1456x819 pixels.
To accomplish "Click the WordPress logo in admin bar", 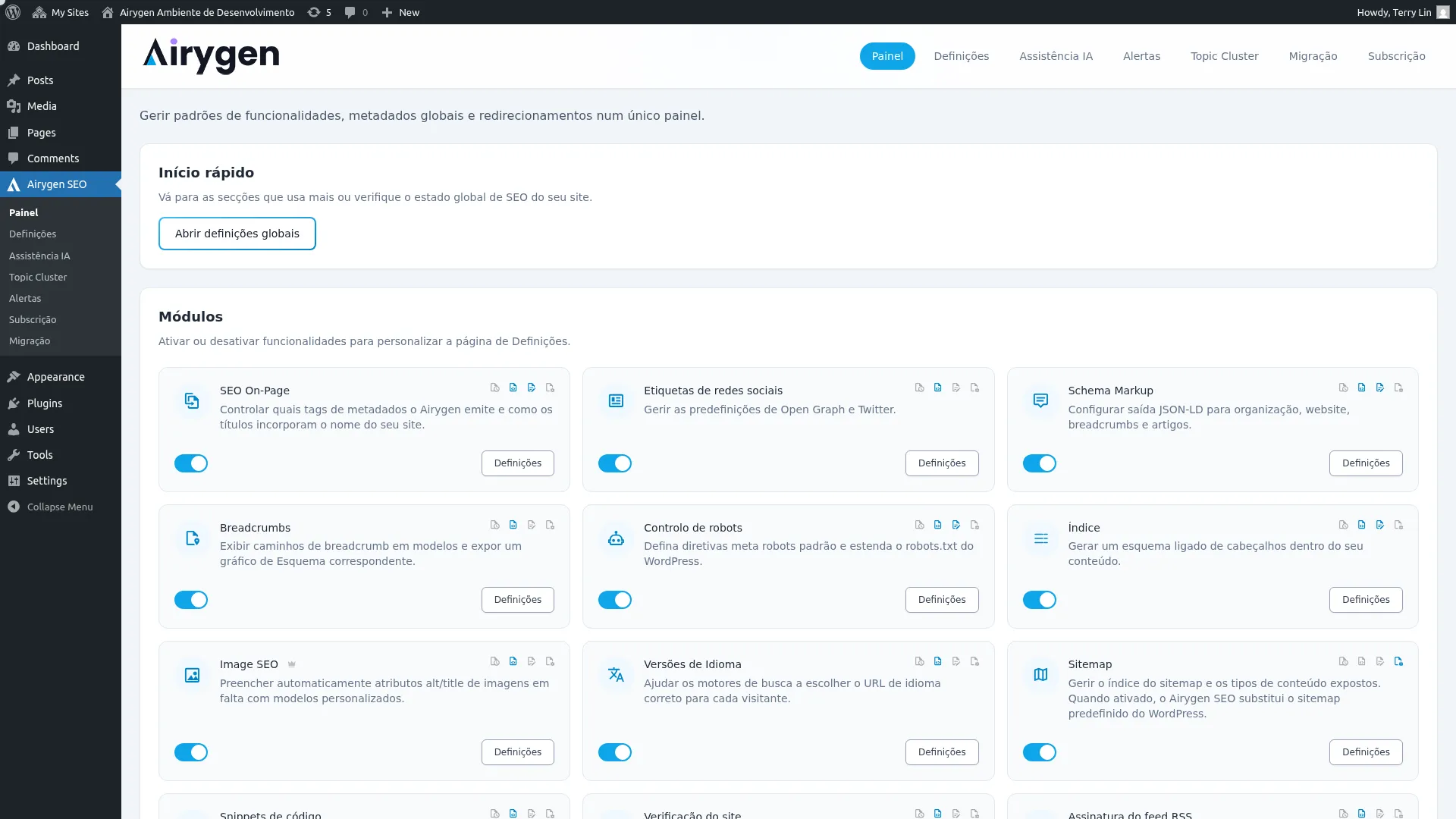I will coord(13,12).
